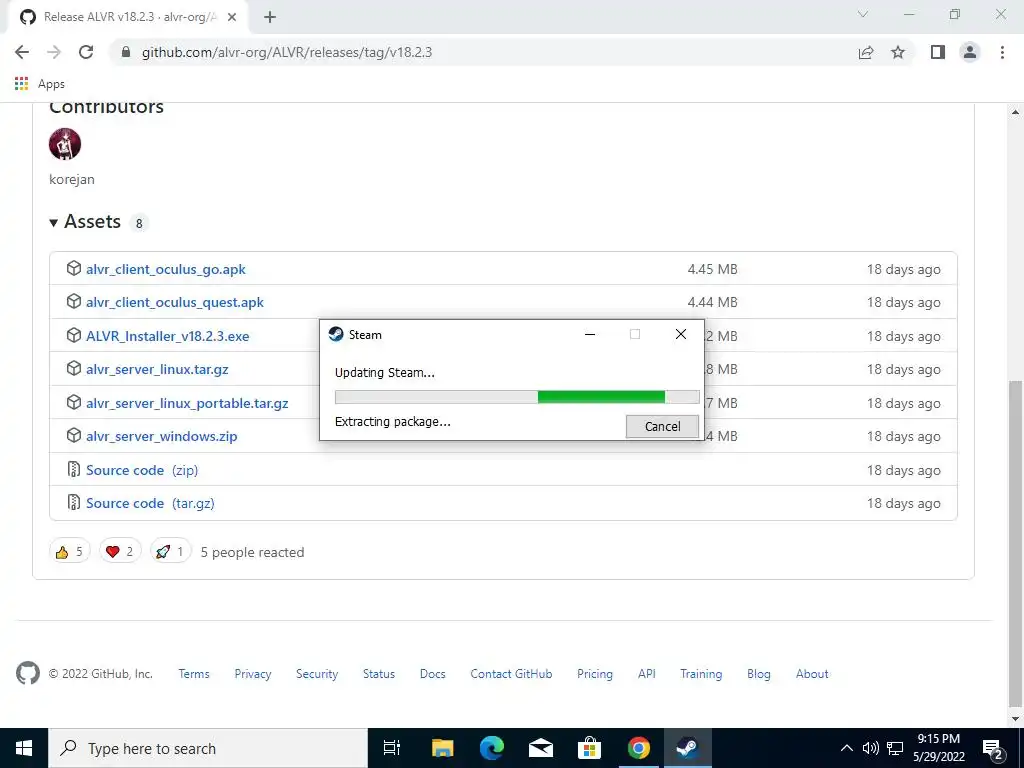Click the Steam logo in dialog title
Viewport: 1024px width, 768px height.
click(336, 334)
